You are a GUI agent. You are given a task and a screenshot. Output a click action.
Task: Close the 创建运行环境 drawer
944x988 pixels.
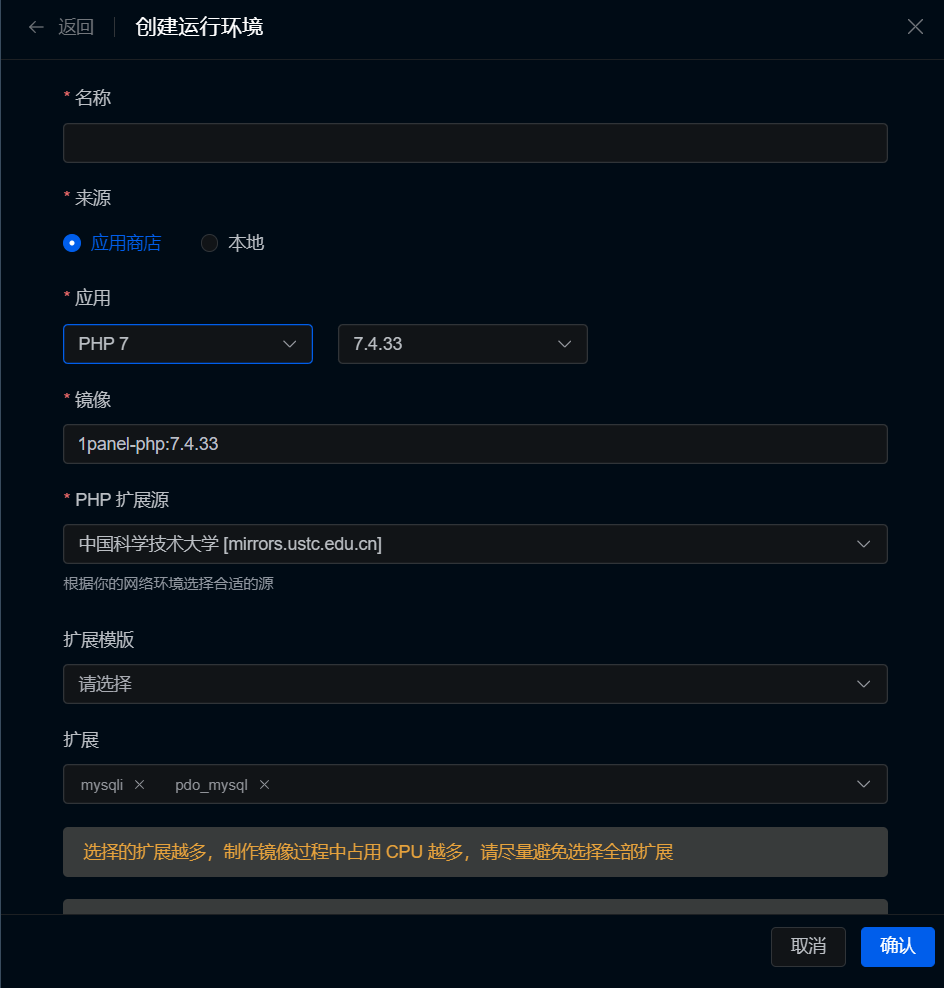click(915, 26)
